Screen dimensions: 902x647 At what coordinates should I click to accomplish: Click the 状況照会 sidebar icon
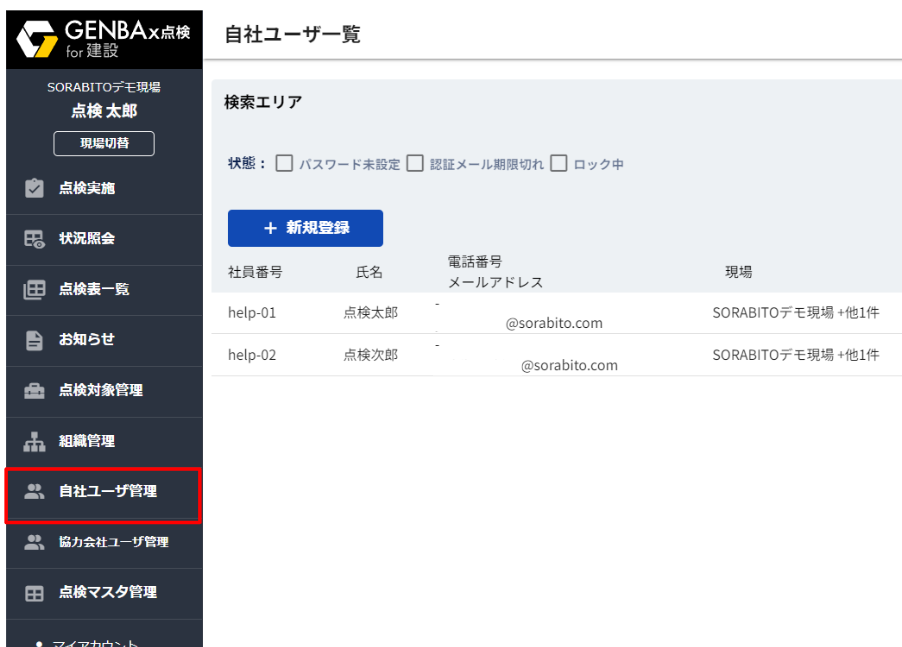pos(34,239)
